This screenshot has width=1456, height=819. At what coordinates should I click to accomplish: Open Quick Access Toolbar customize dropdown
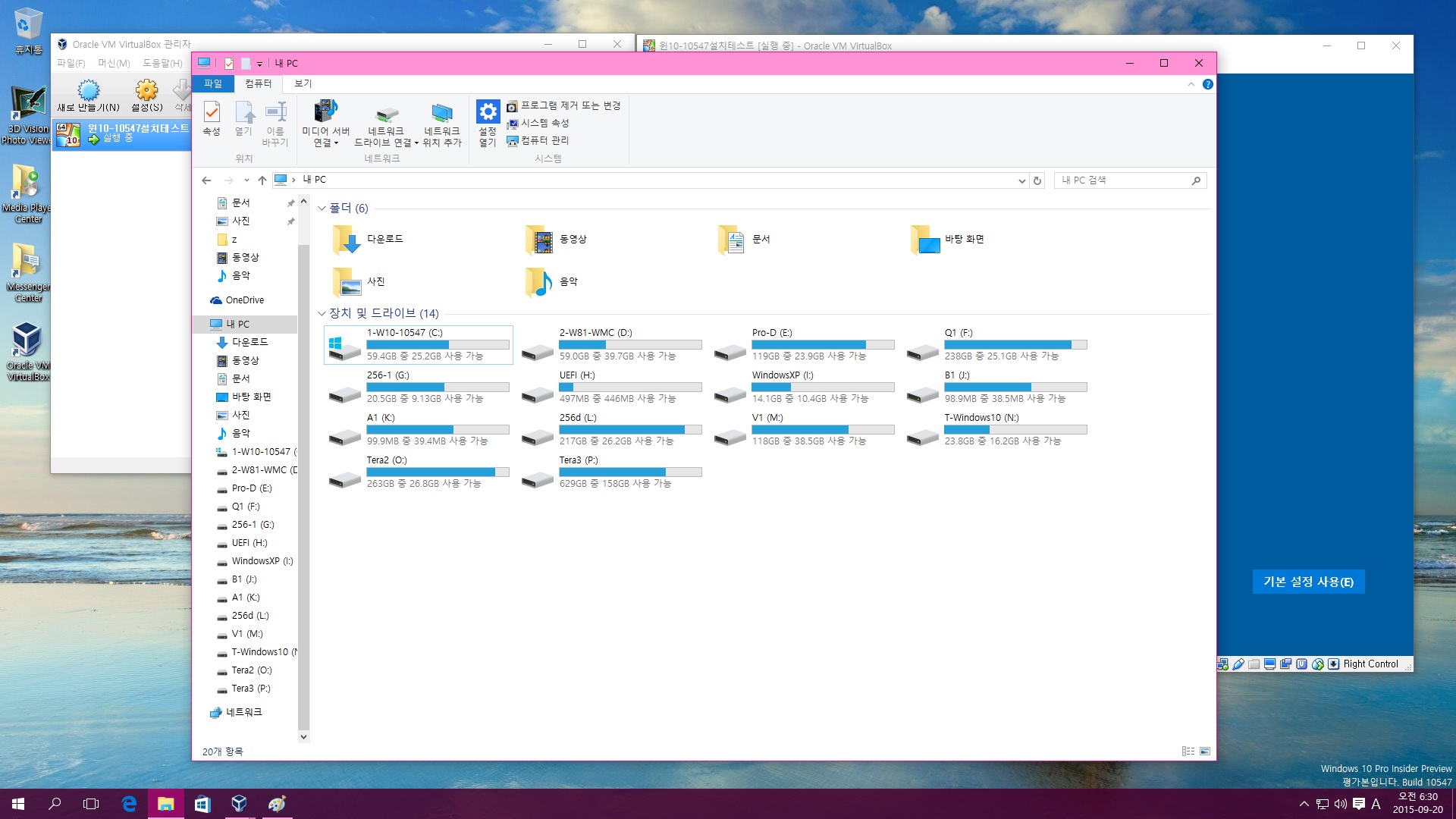tap(259, 64)
